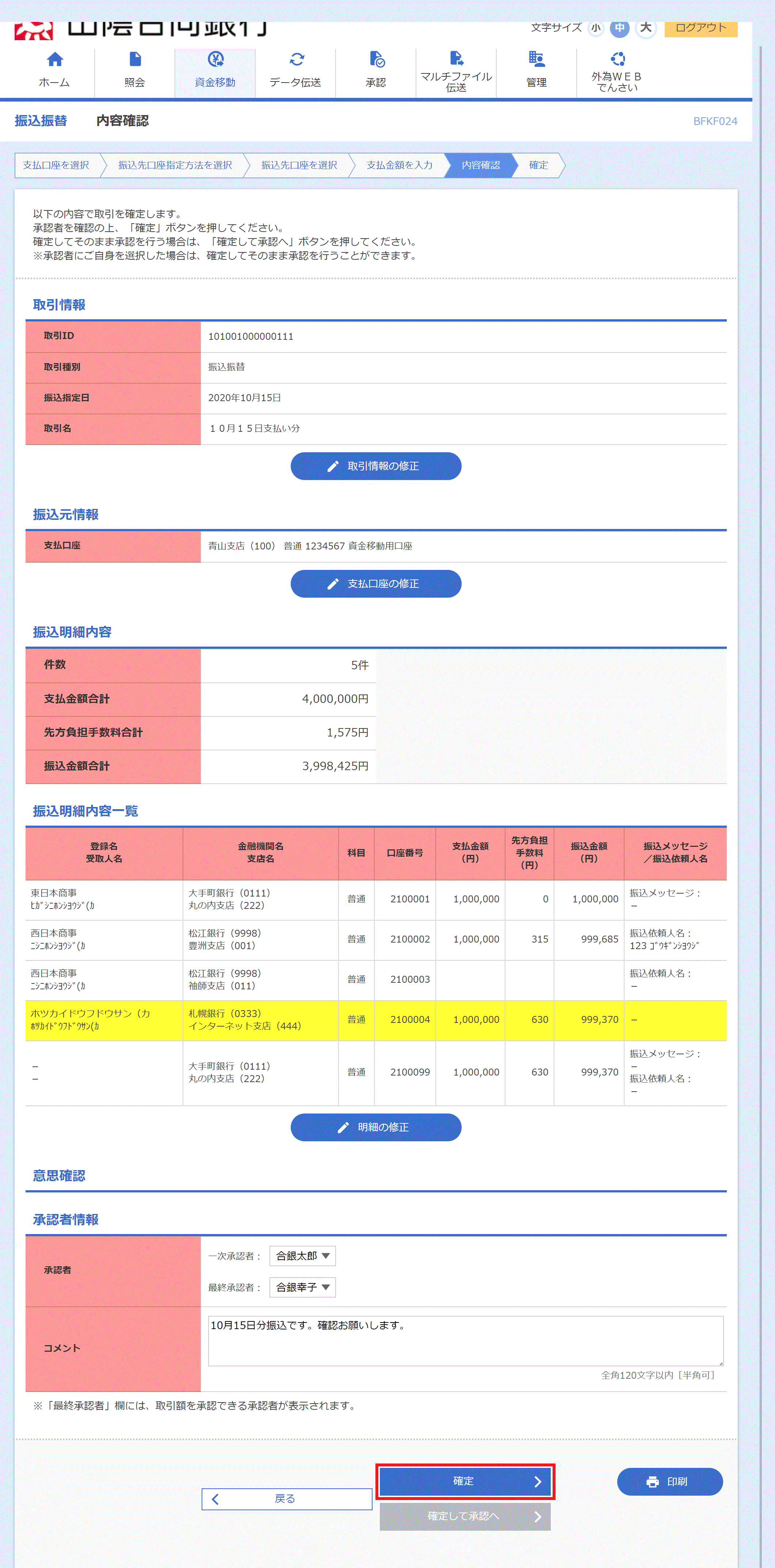The image size is (775, 1568).
Task: Click total 3,998,425円
Action: coord(335,766)
